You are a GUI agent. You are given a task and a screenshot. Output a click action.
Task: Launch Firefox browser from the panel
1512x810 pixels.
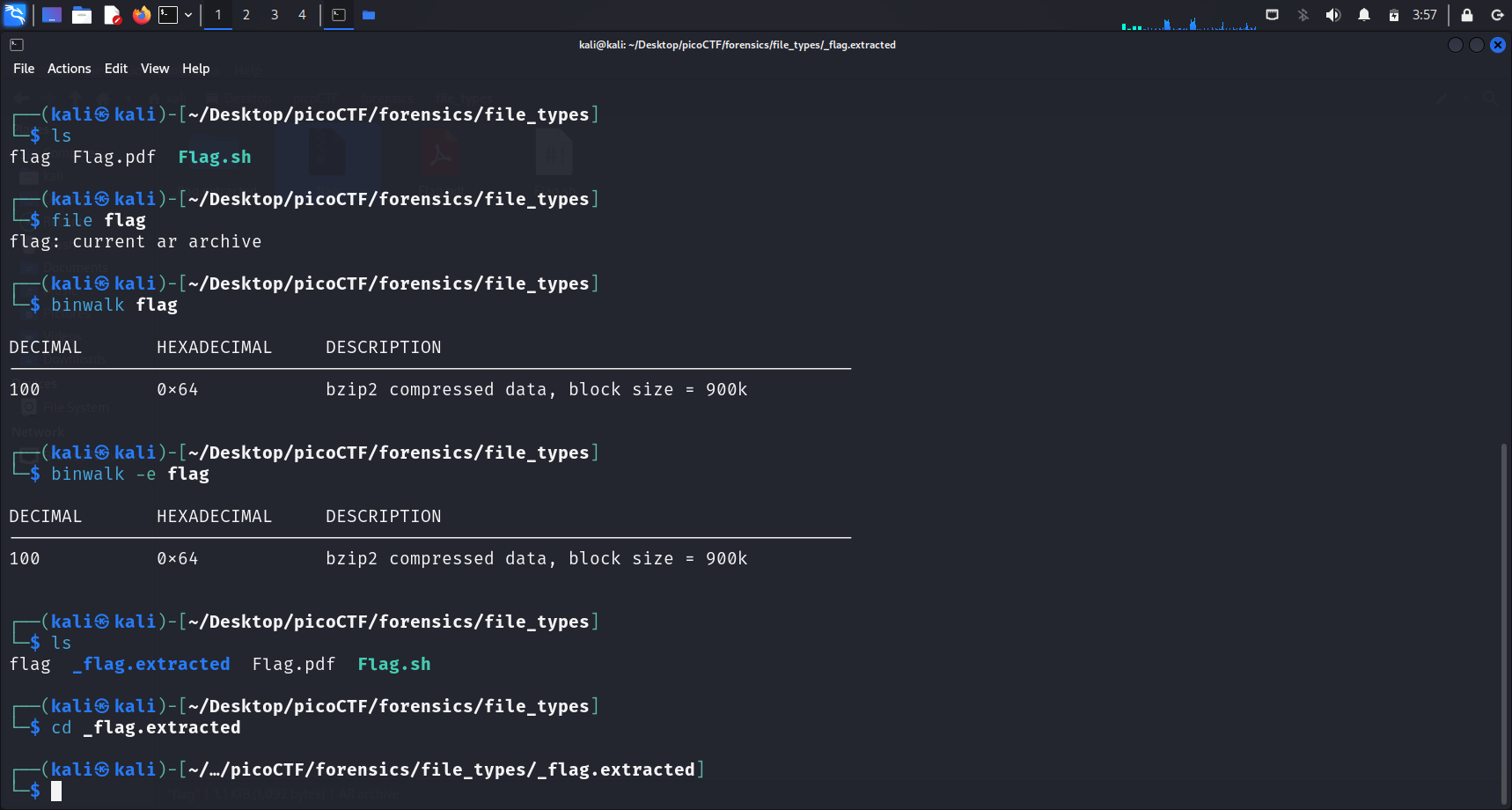click(x=141, y=15)
